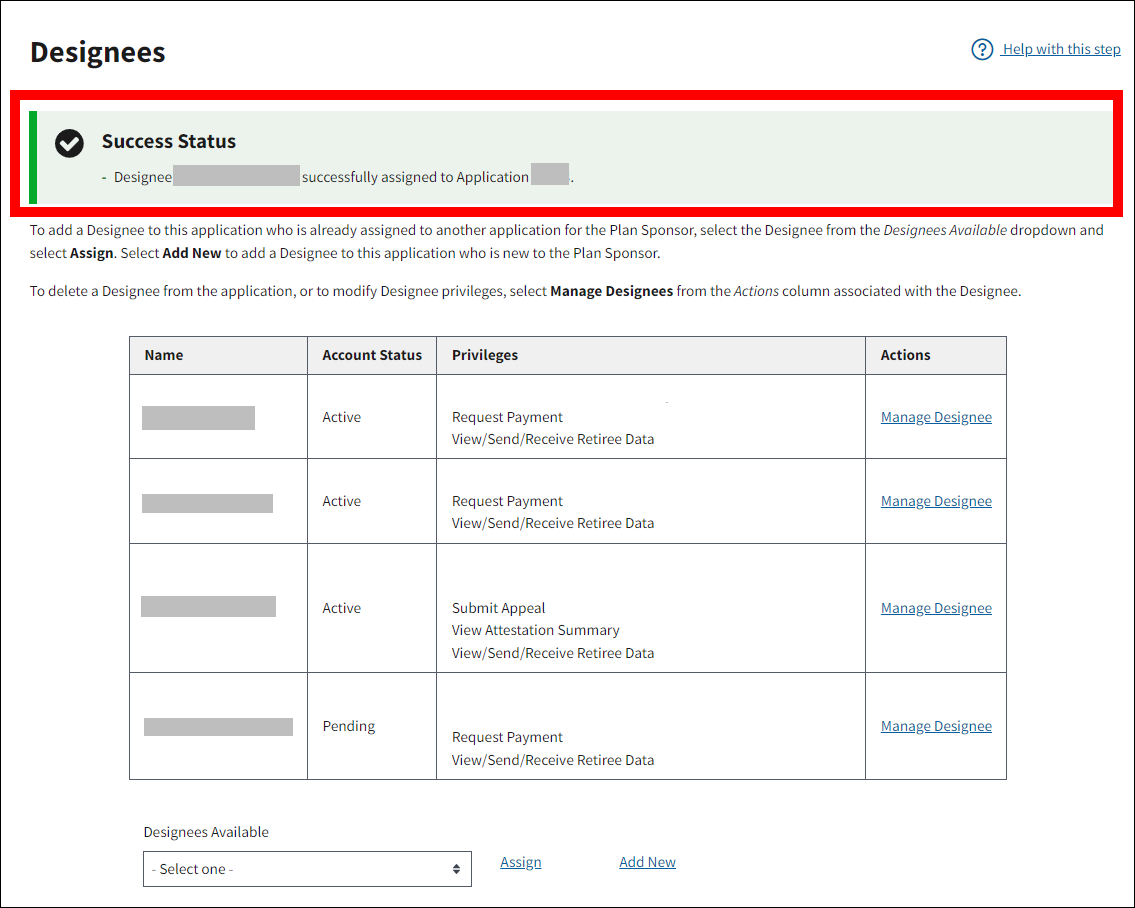This screenshot has width=1135, height=908.
Task: Click the dropdown arrows in the Select one box
Action: tap(456, 869)
